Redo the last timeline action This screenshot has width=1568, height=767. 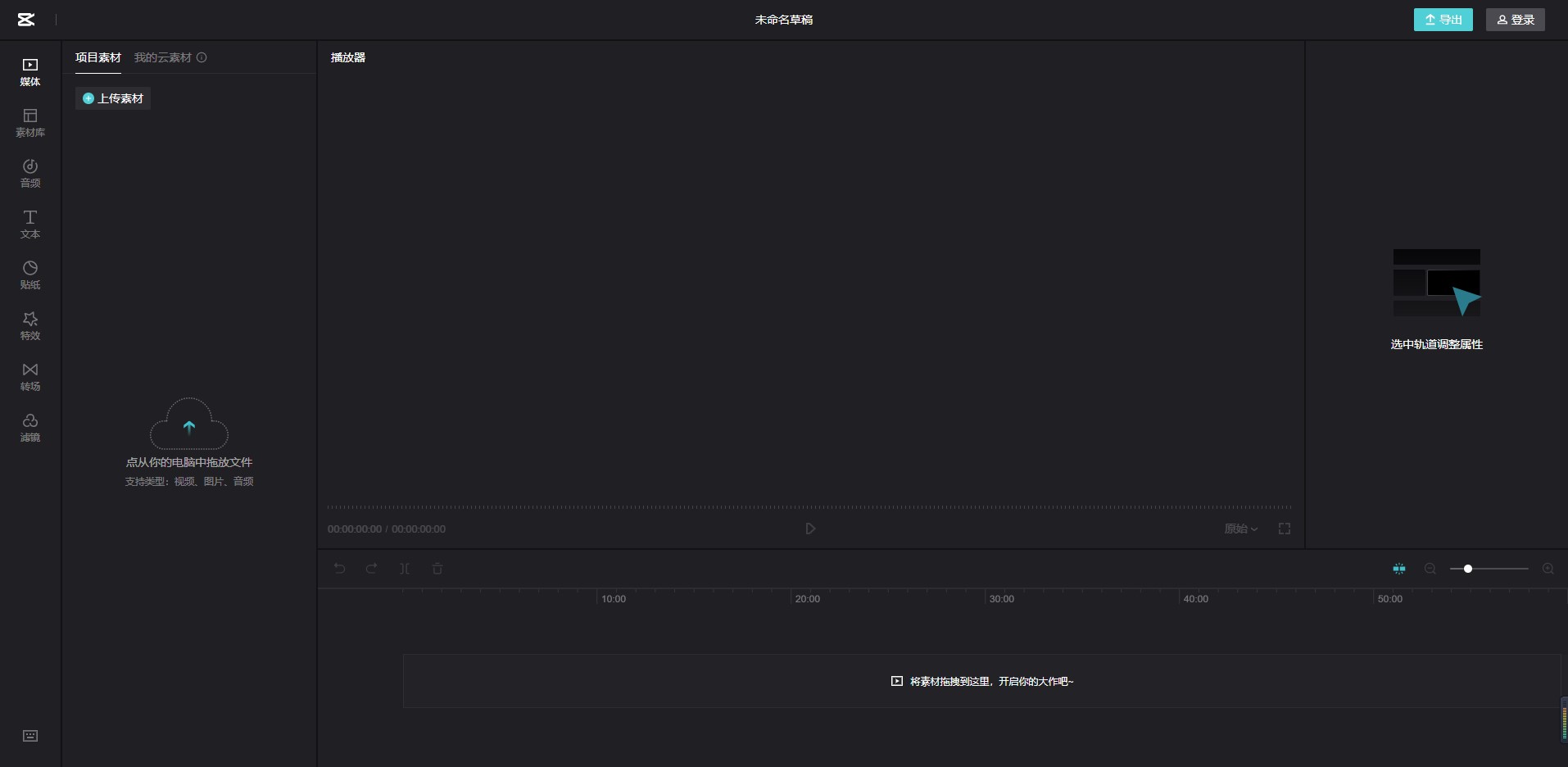coord(372,569)
